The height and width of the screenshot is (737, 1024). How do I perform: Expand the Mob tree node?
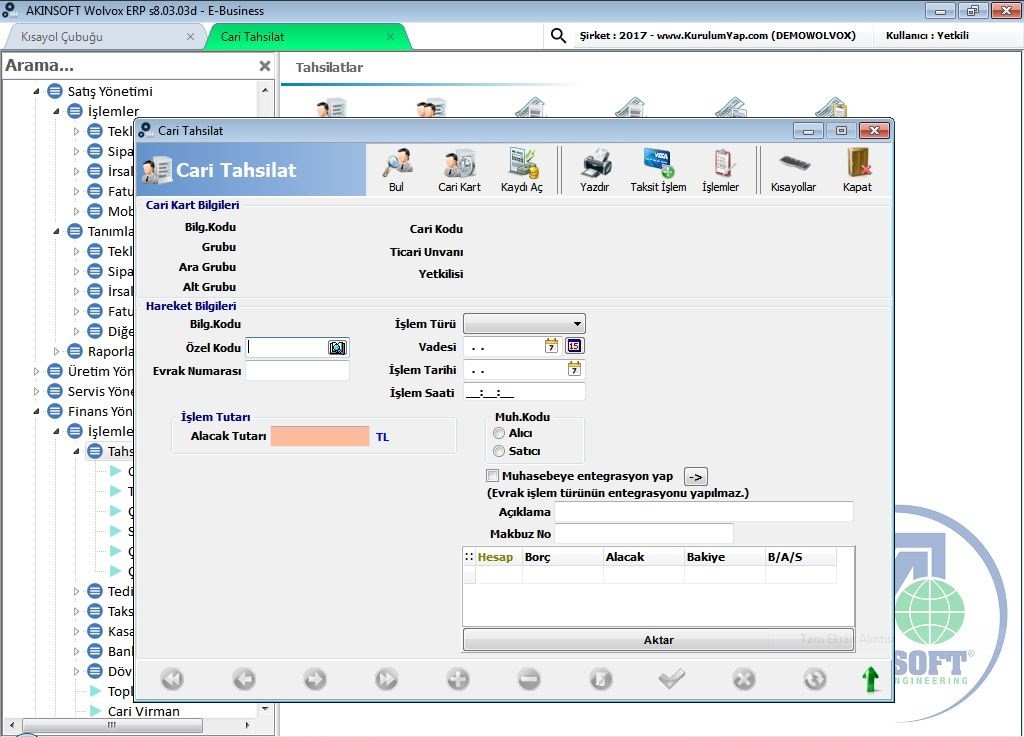(x=76, y=211)
